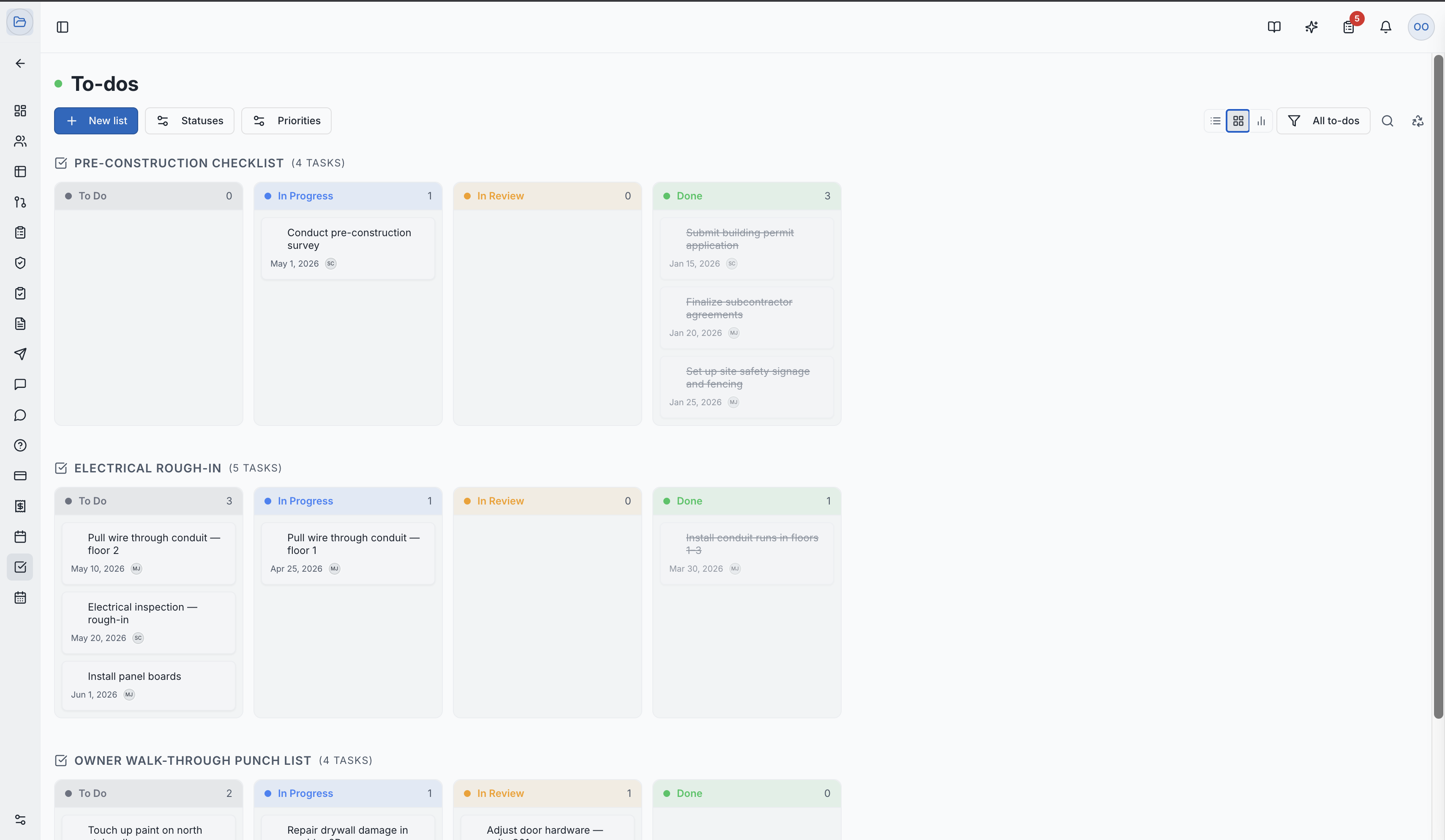Viewport: 1445px width, 840px height.
Task: Click the May 20, 2026 due date
Action: click(98, 638)
